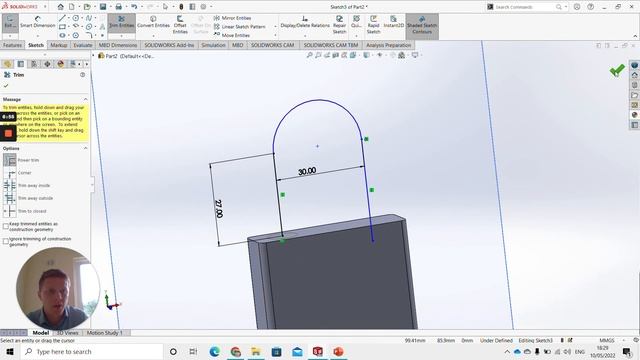Select Trim away inside option

pos(10,185)
